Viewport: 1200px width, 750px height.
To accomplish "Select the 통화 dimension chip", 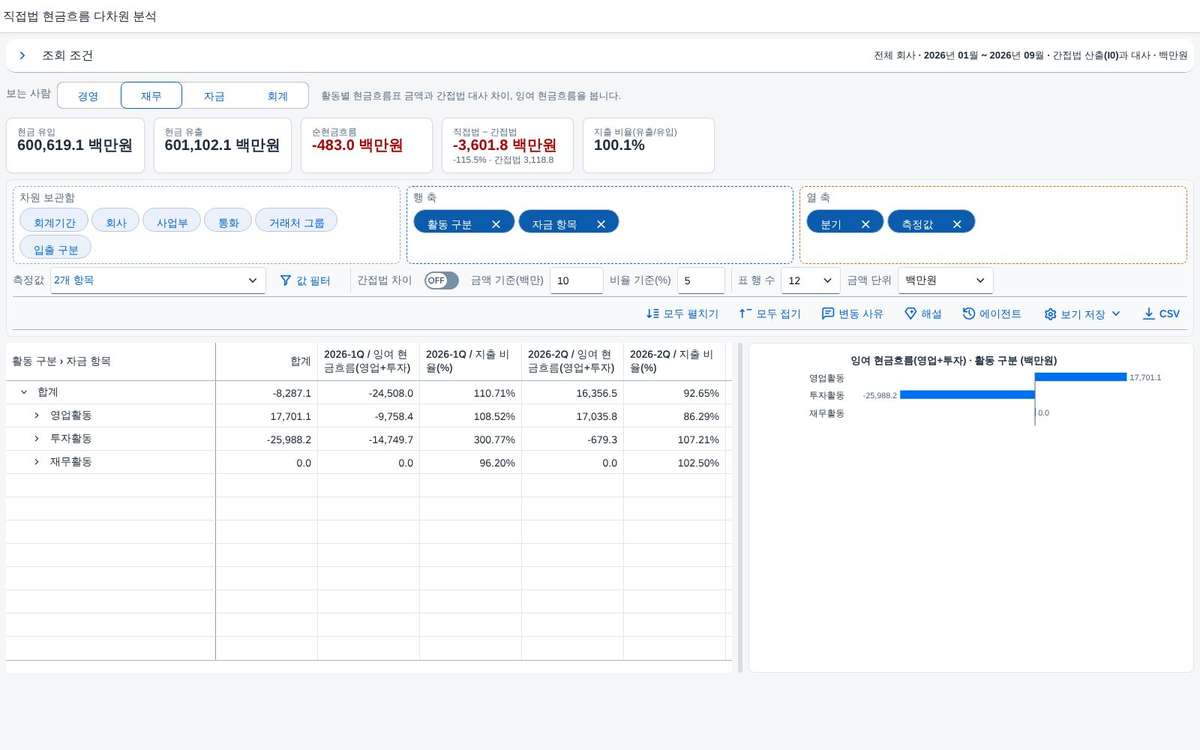I will pos(228,222).
